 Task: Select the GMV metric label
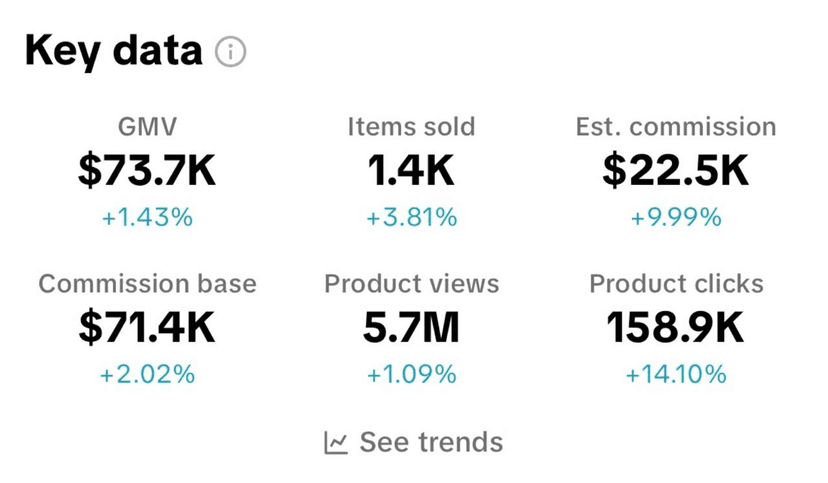147,127
